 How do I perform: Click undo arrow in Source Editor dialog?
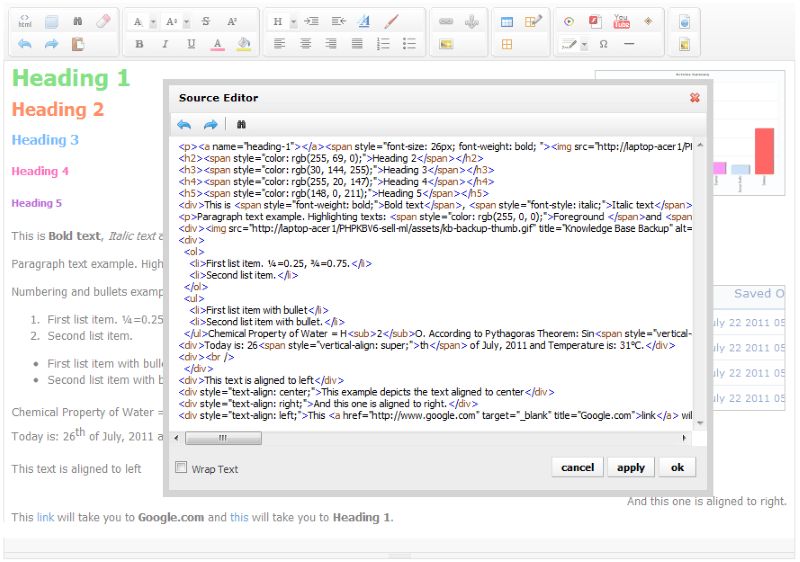tap(184, 125)
